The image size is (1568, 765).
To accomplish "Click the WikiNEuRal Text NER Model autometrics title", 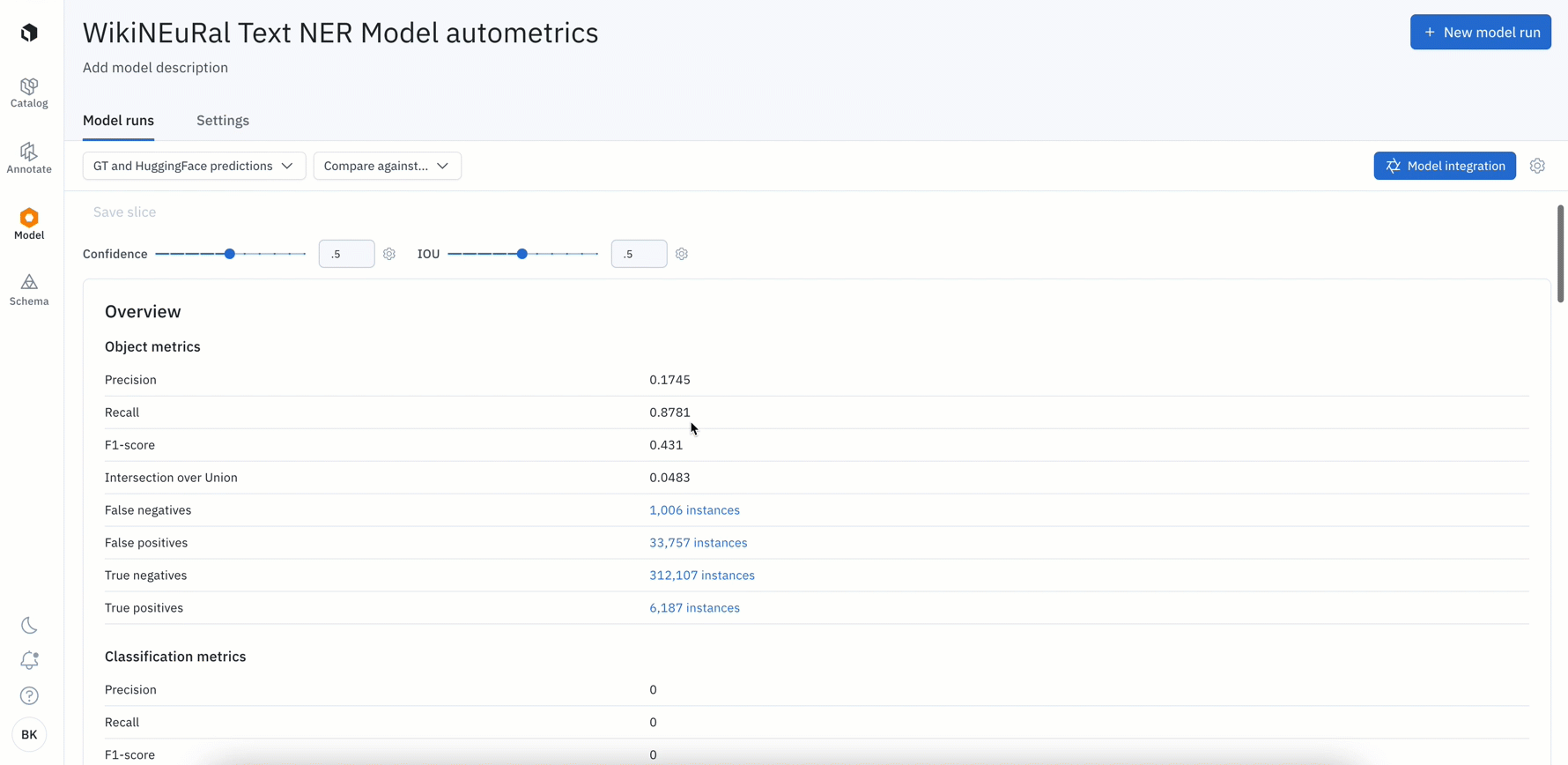I will tap(340, 33).
